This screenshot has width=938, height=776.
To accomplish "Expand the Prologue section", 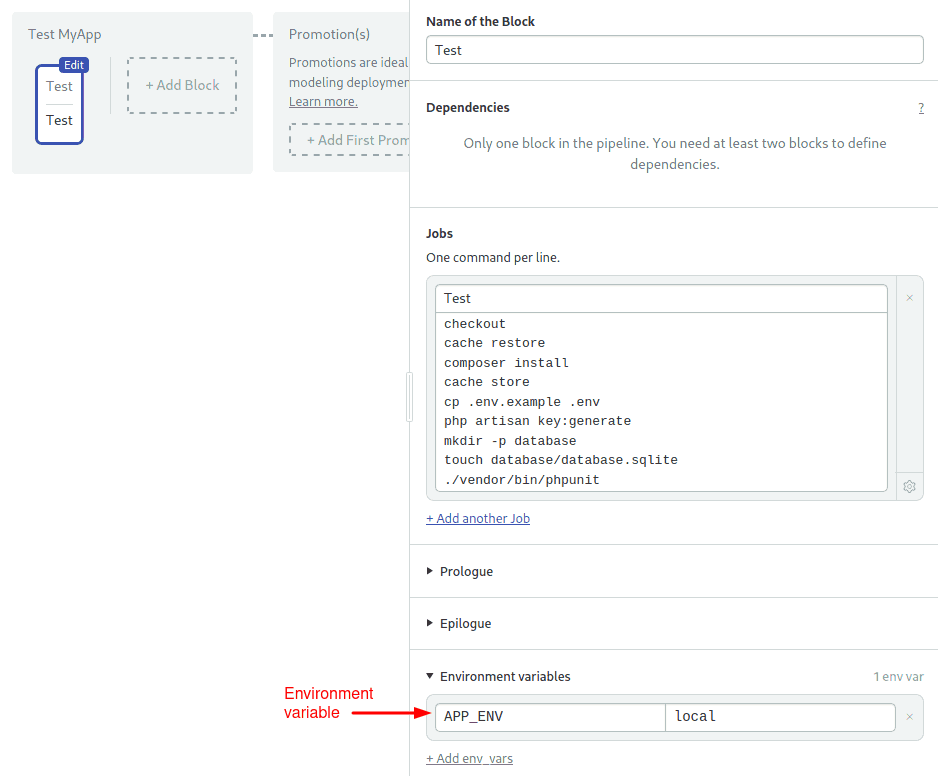I will tap(466, 572).
